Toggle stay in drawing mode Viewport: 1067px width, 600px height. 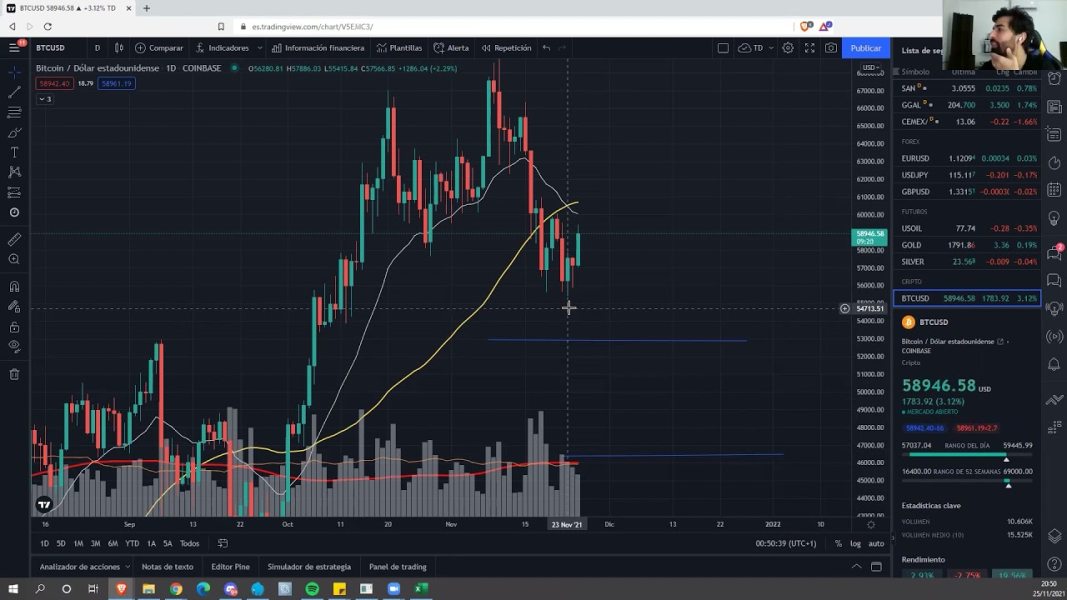click(14, 307)
